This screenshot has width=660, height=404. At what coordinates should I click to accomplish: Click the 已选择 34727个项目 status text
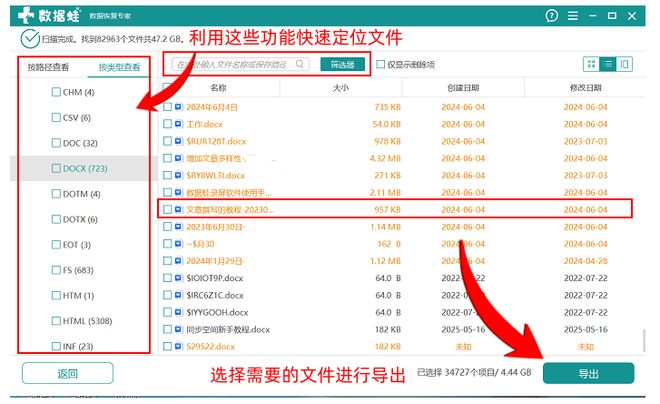[474, 372]
